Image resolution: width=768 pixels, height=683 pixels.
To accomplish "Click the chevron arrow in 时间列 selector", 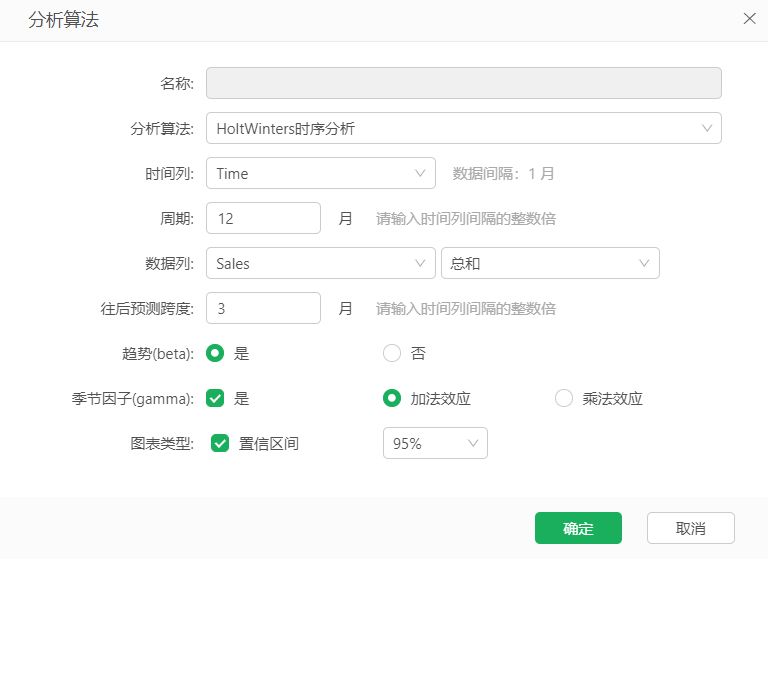I will [421, 173].
